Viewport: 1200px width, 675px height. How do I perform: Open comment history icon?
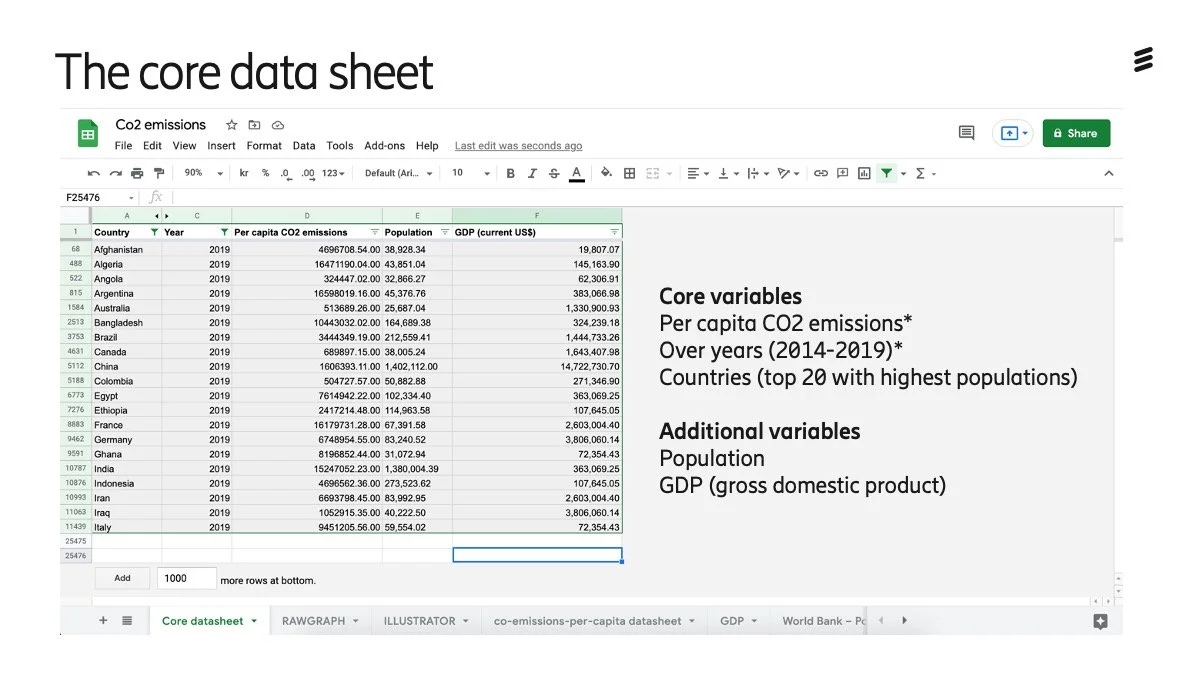[x=966, y=133]
